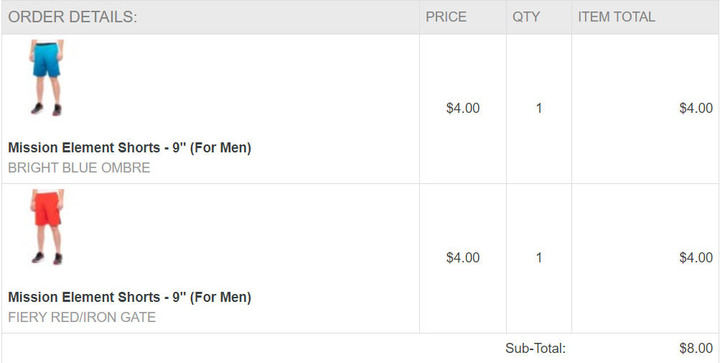Select the BRIGHT BLUE OMBRE color label

[x=79, y=168]
